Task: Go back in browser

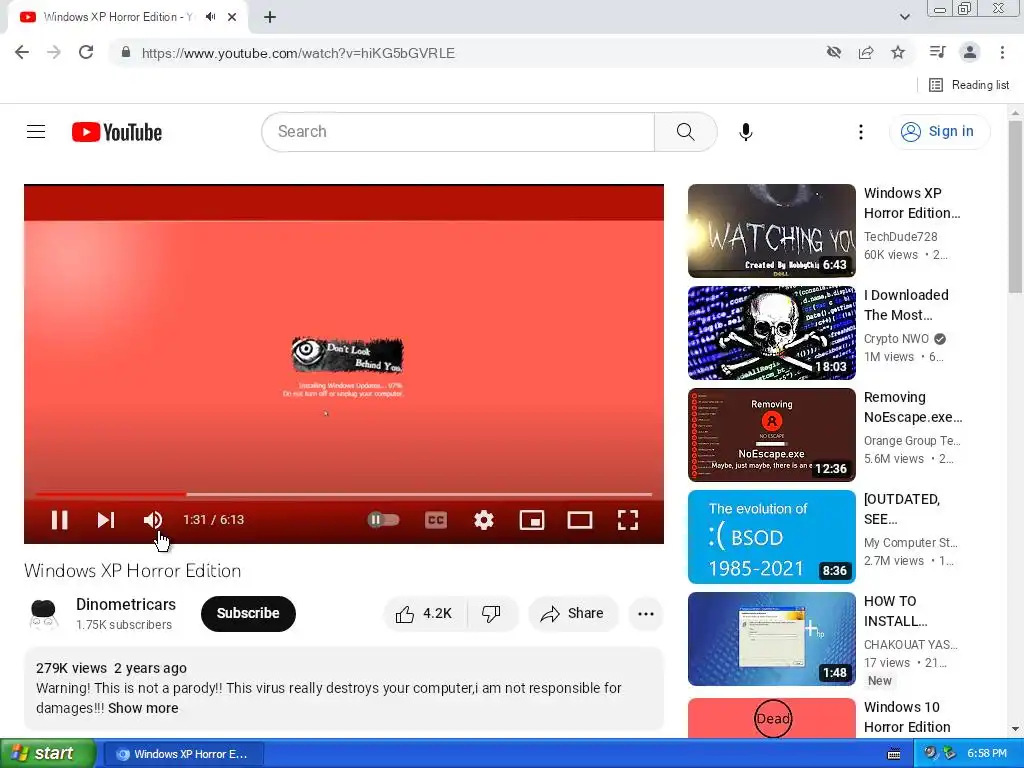Action: tap(22, 53)
